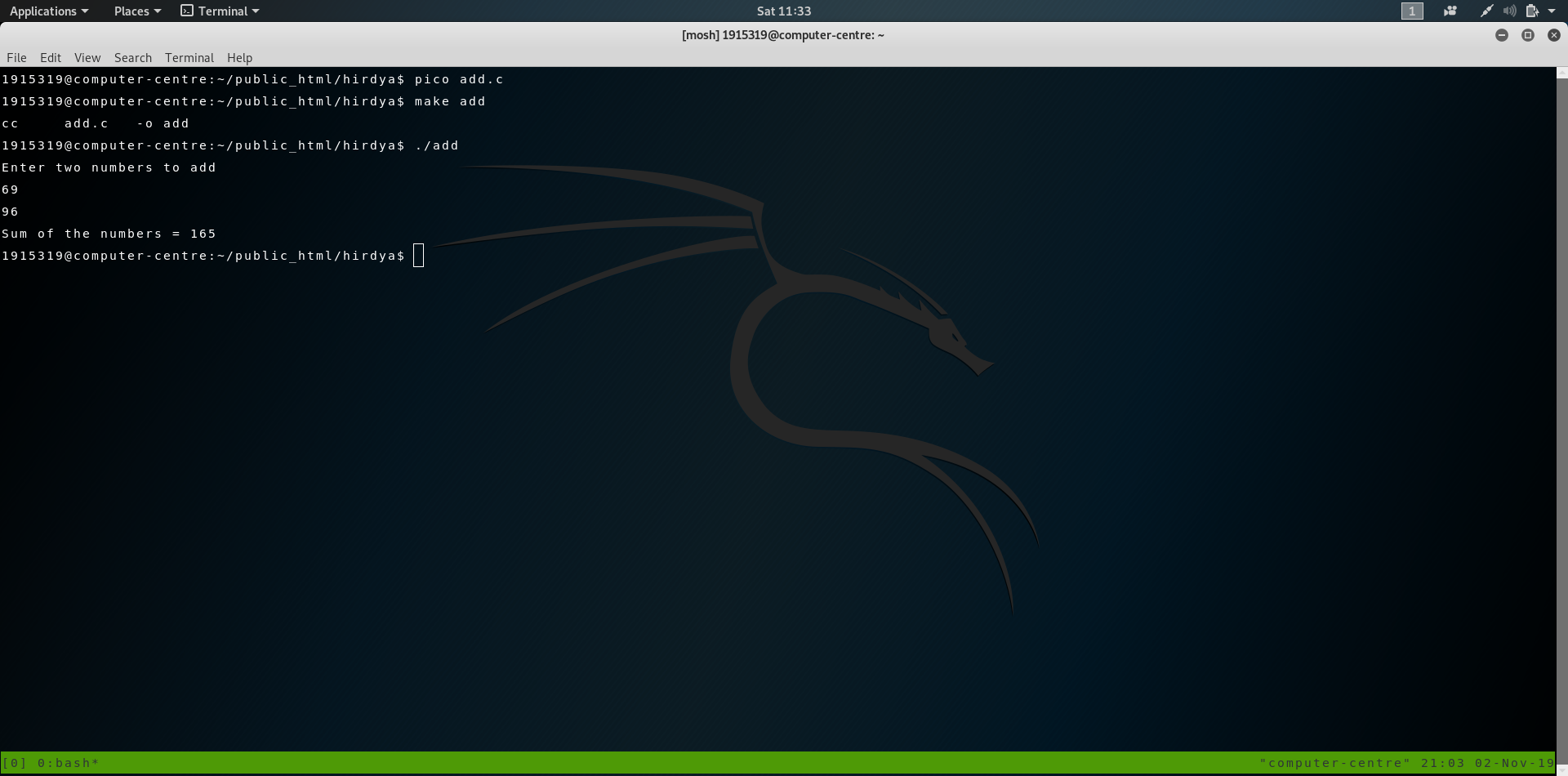The height and width of the screenshot is (776, 1568).
Task: Close the mosh terminal window
Action: tap(1554, 35)
